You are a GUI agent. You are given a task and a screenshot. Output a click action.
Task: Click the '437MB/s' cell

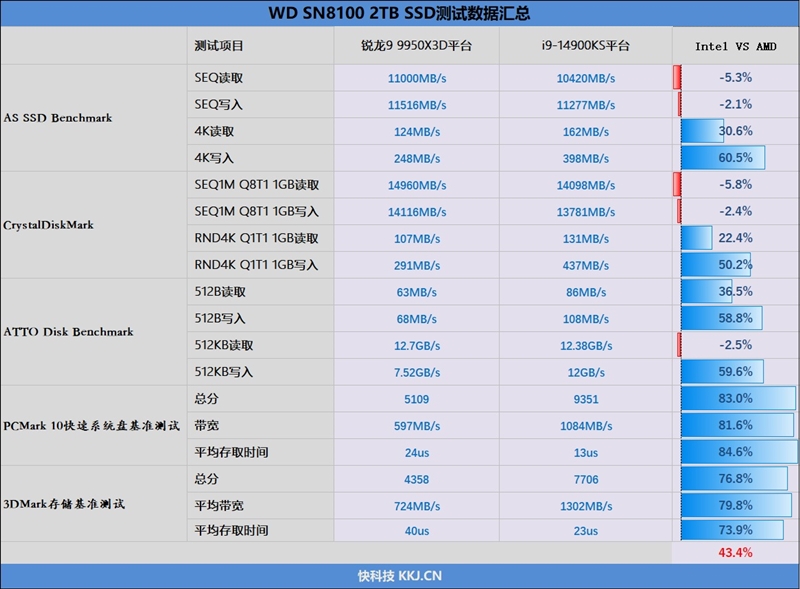(586, 265)
